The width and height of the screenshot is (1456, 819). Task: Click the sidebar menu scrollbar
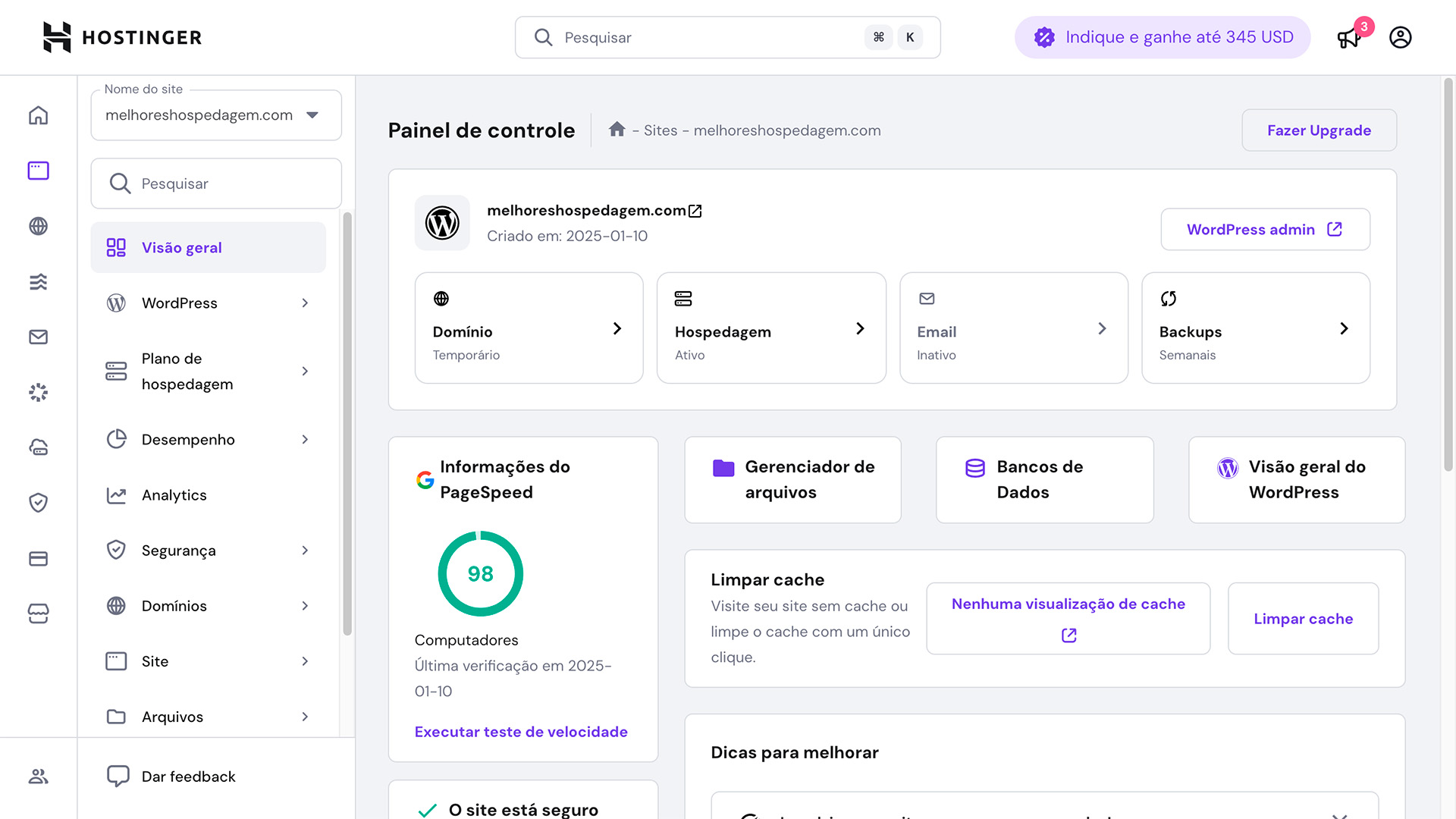point(347,423)
